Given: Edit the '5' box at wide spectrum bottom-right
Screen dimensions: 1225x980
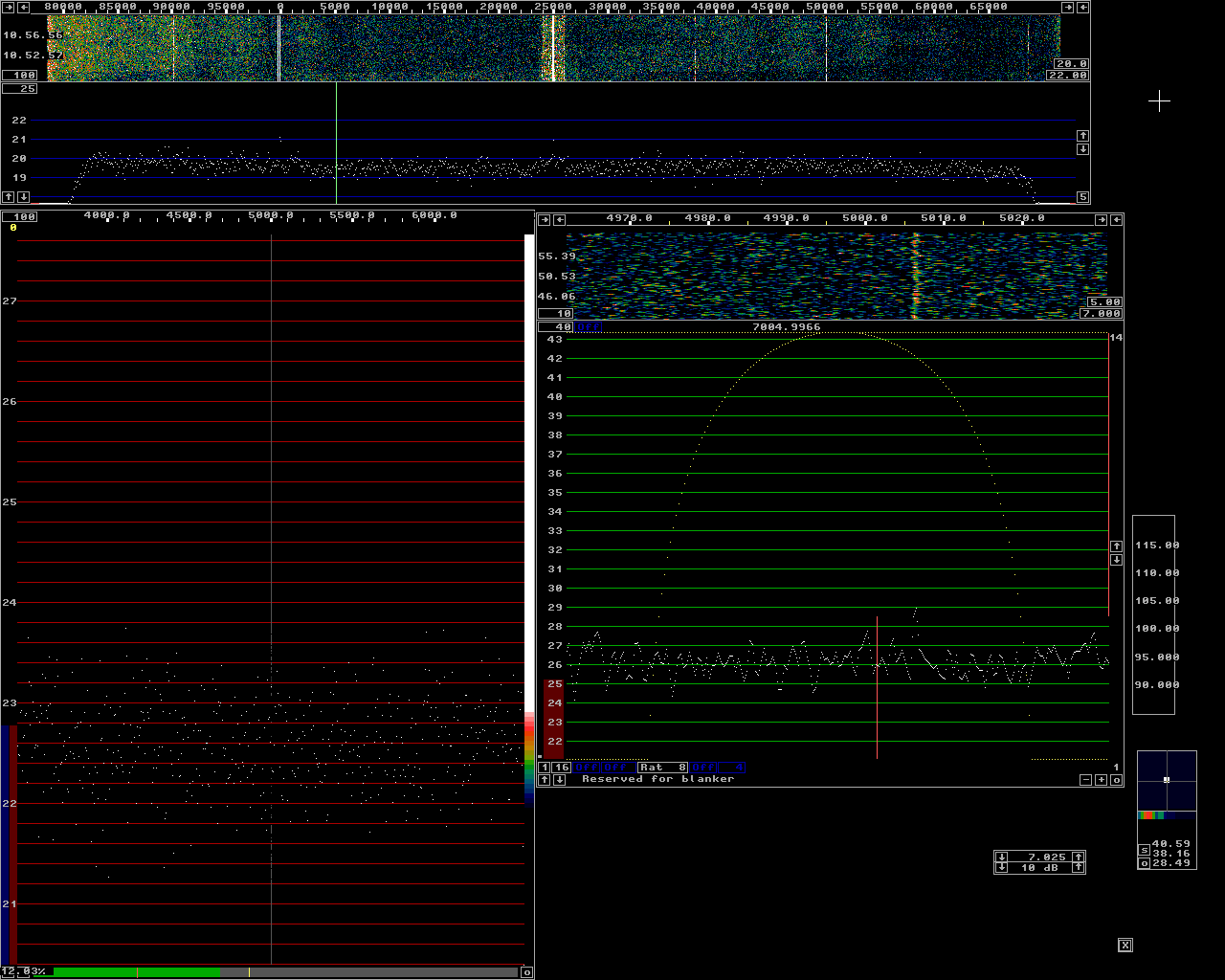Looking at the screenshot, I should pyautogui.click(x=1083, y=197).
